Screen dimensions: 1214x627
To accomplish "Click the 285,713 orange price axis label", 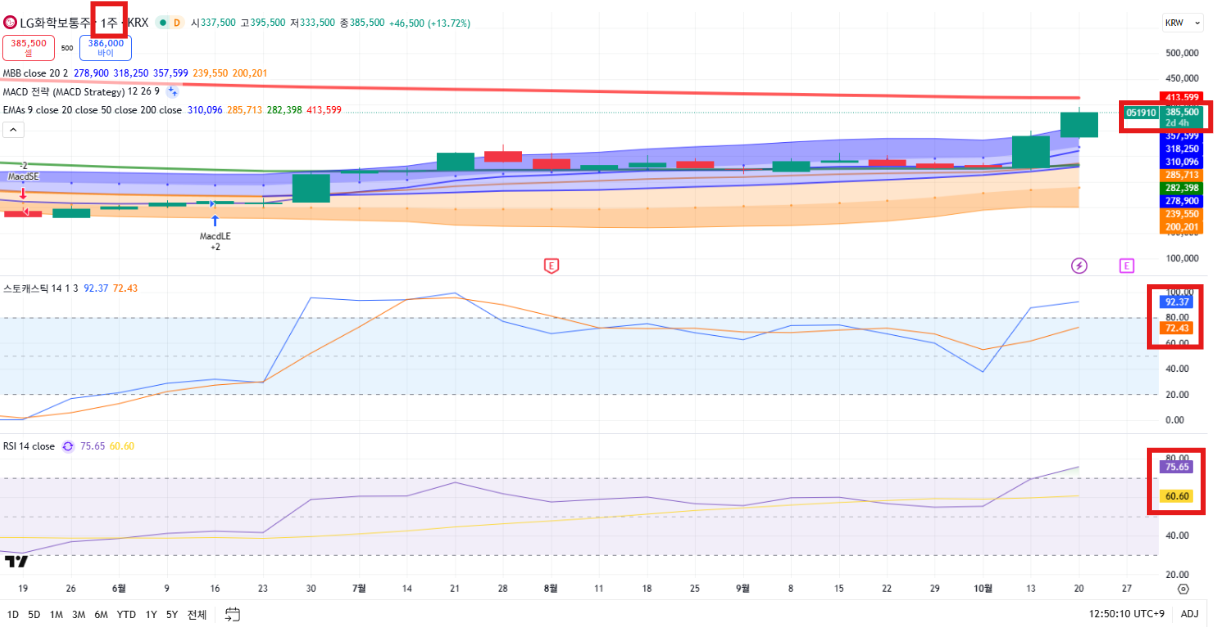I will pos(1180,174).
